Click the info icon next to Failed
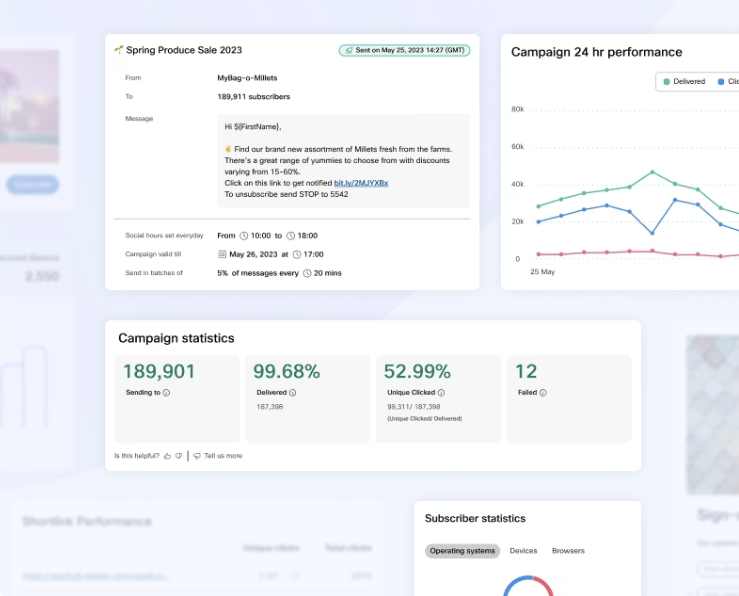 543,393
